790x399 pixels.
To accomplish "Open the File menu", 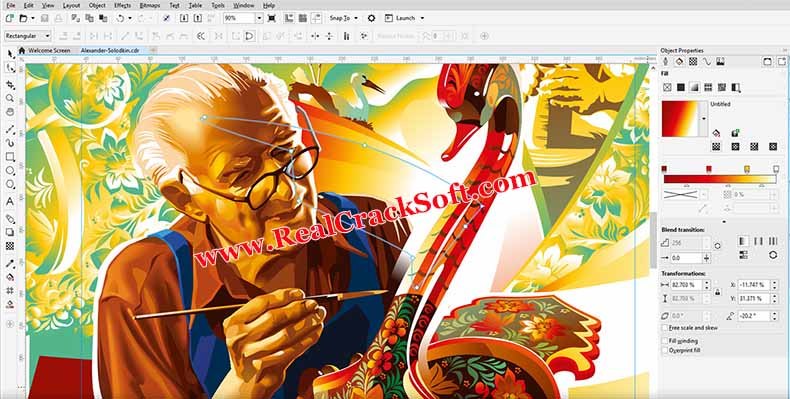I will point(11,6).
